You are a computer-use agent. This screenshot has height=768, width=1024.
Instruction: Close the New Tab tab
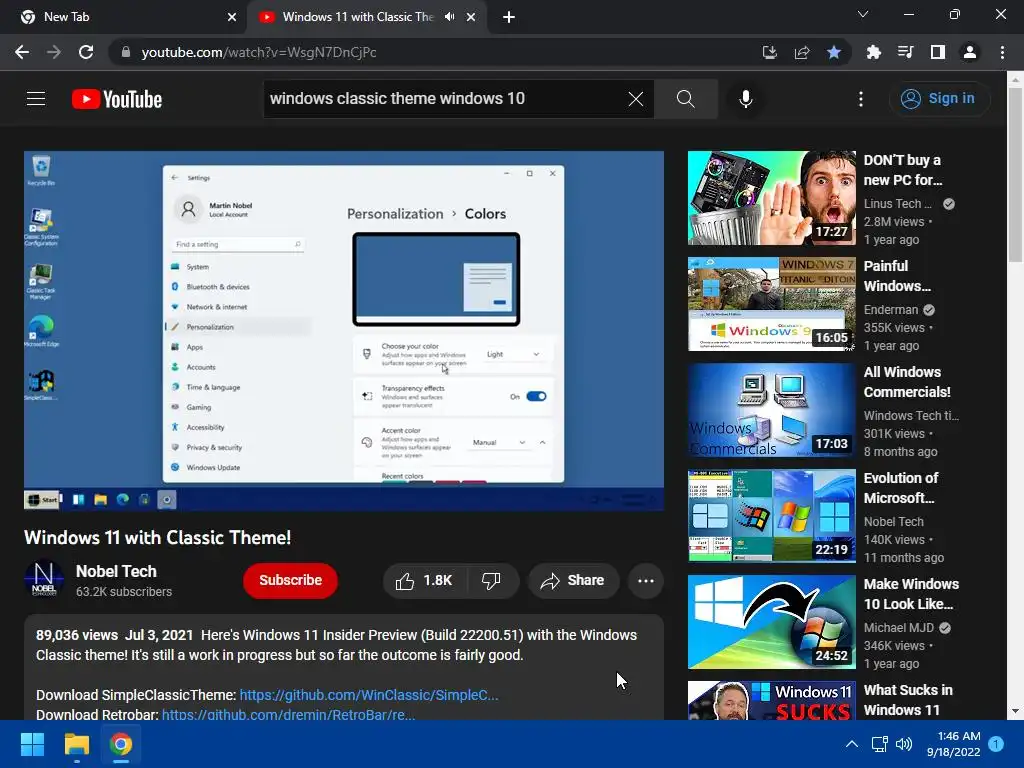(x=232, y=17)
